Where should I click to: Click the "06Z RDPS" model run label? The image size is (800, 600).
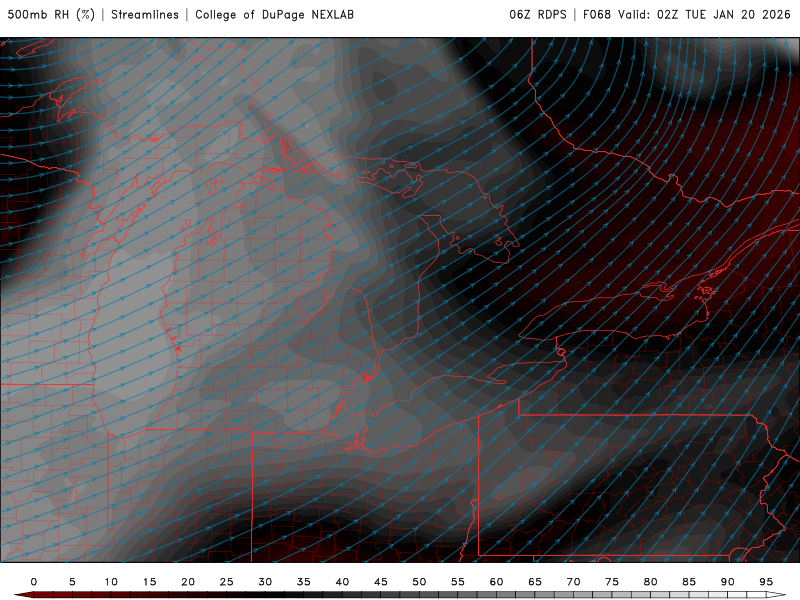(x=538, y=14)
